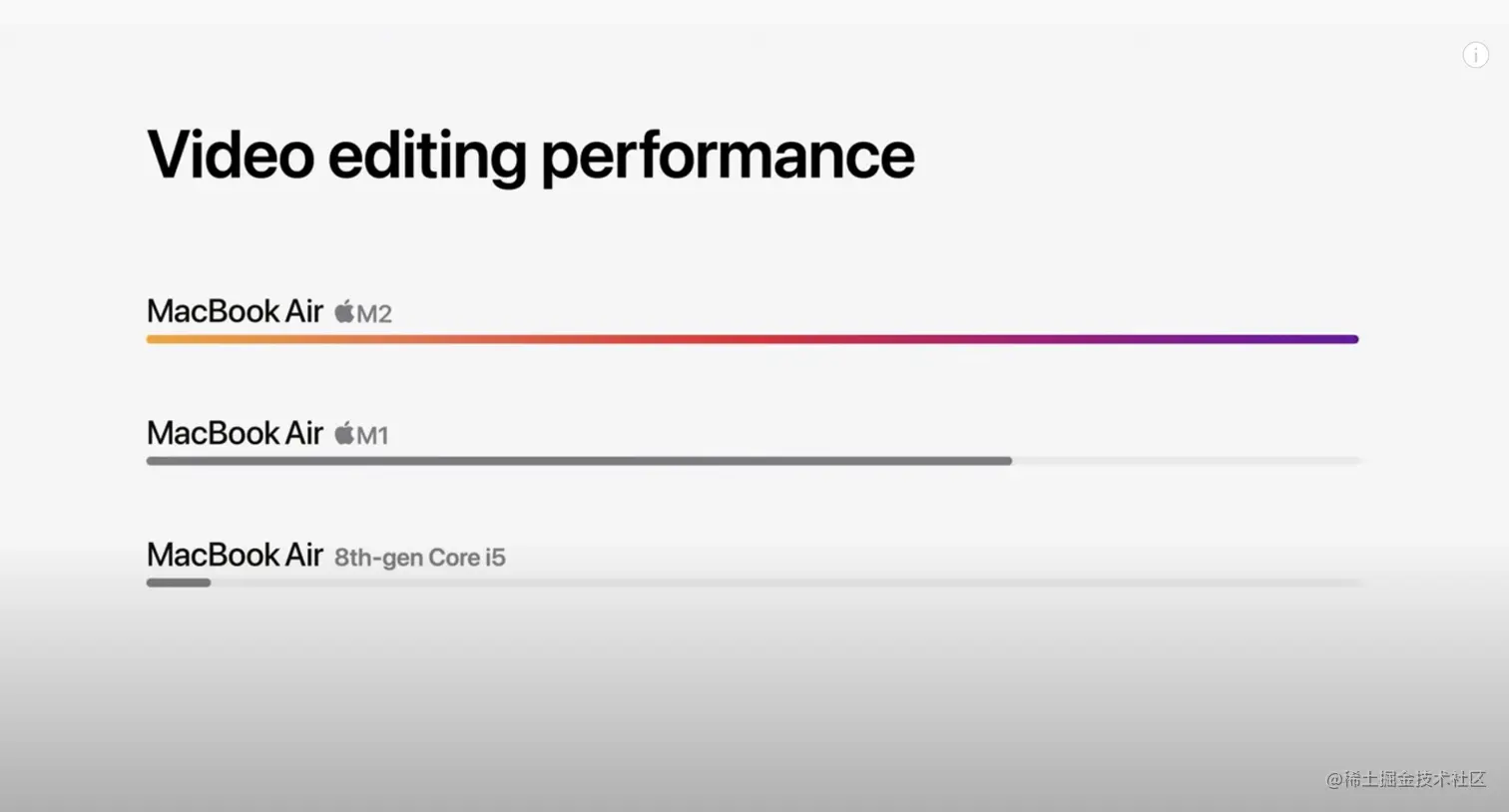Select the "MacBook Air" text on the M1 row
Screen dimensions: 1509x812
[235, 433]
